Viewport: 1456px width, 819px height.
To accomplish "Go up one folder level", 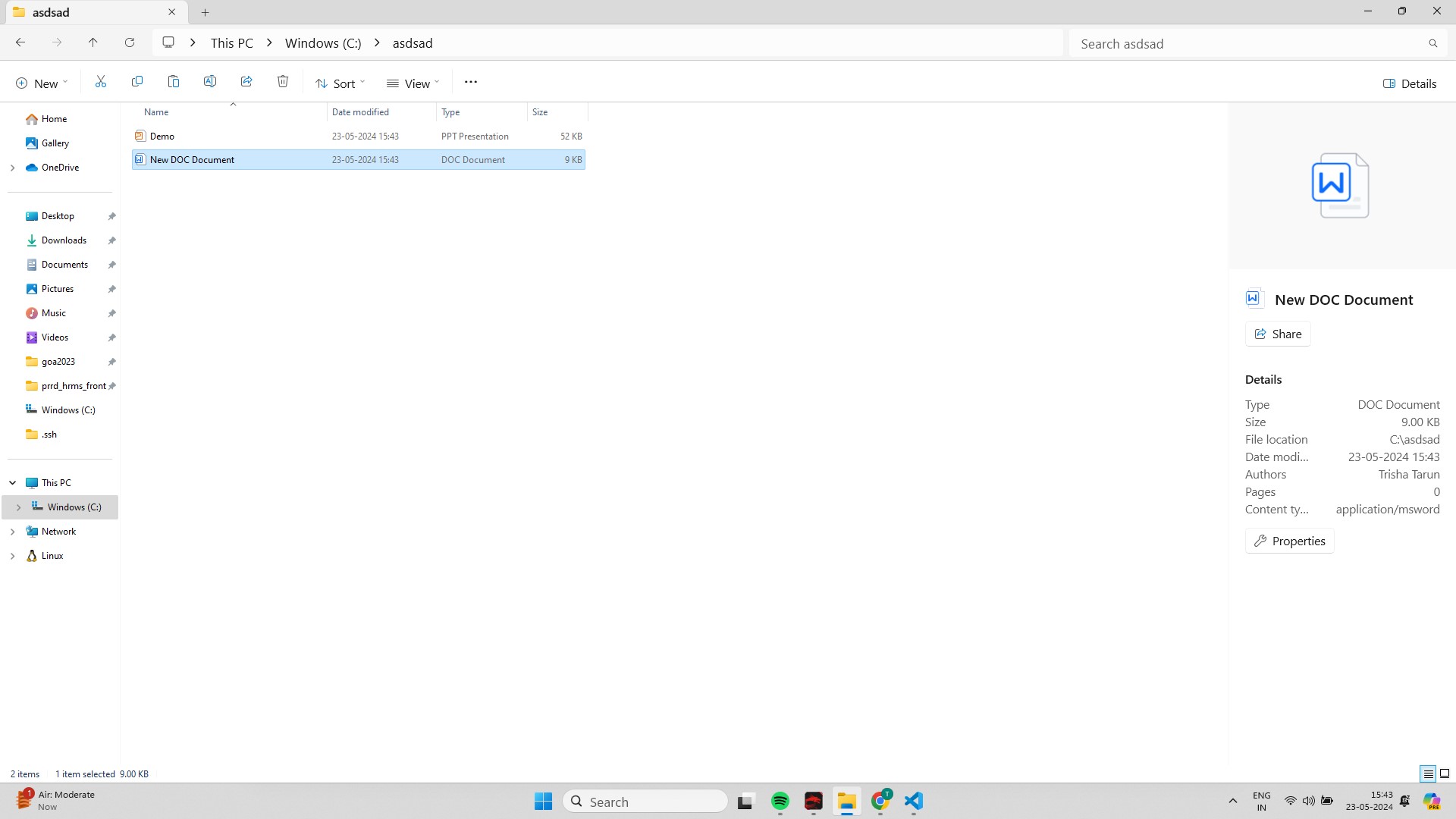I will (x=93, y=43).
